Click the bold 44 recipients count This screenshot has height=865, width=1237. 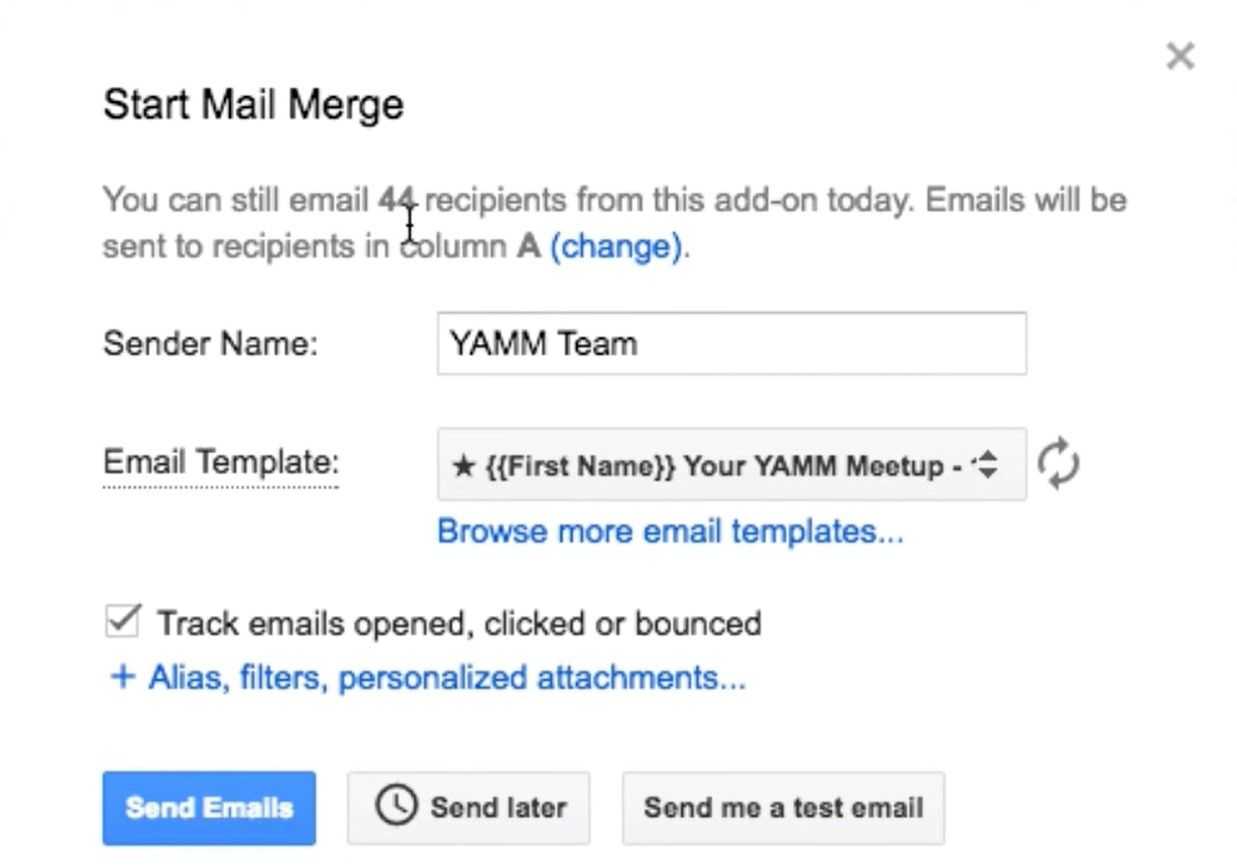[x=396, y=200]
